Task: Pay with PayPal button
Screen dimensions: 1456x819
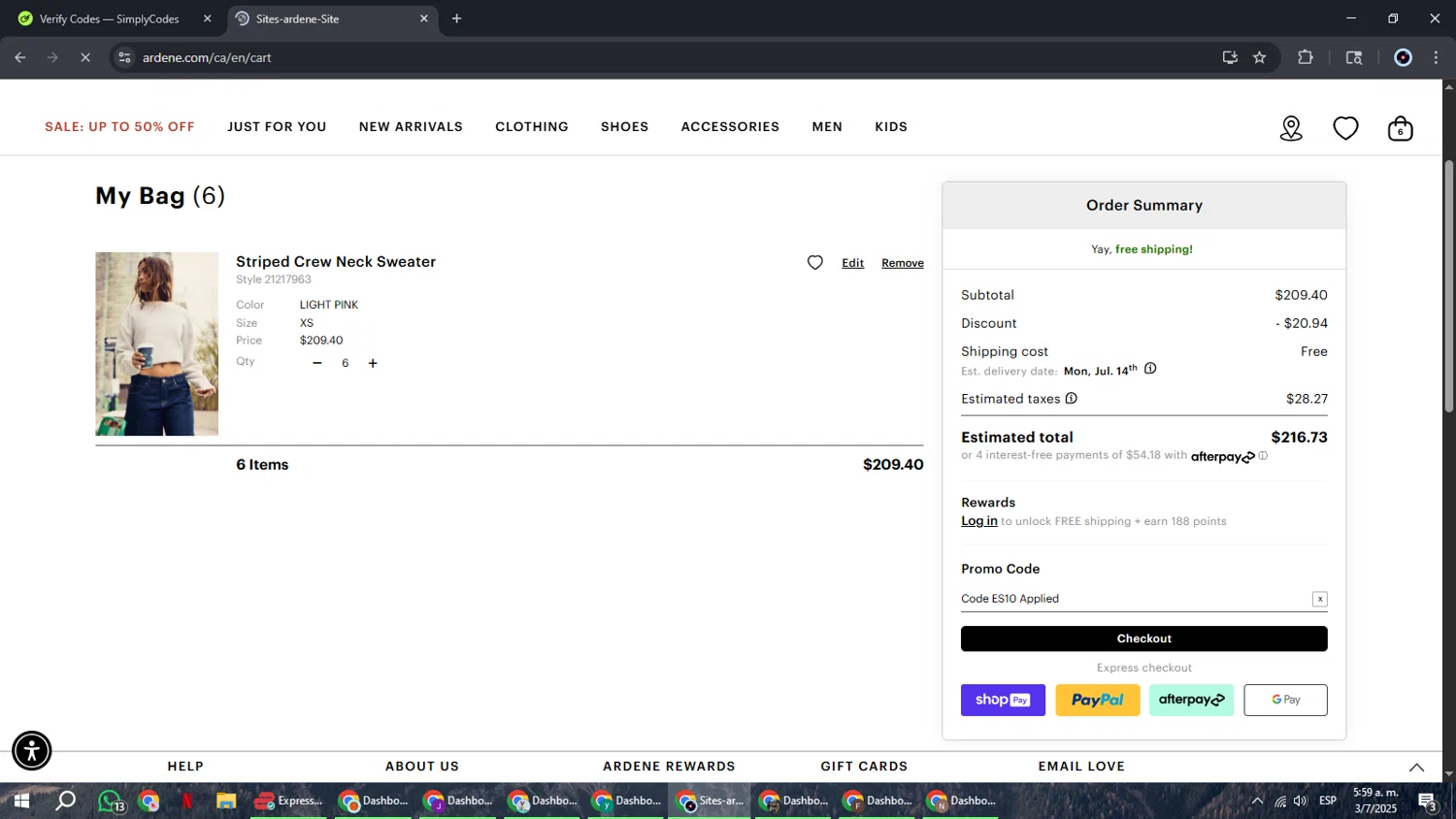Action: pyautogui.click(x=1097, y=700)
